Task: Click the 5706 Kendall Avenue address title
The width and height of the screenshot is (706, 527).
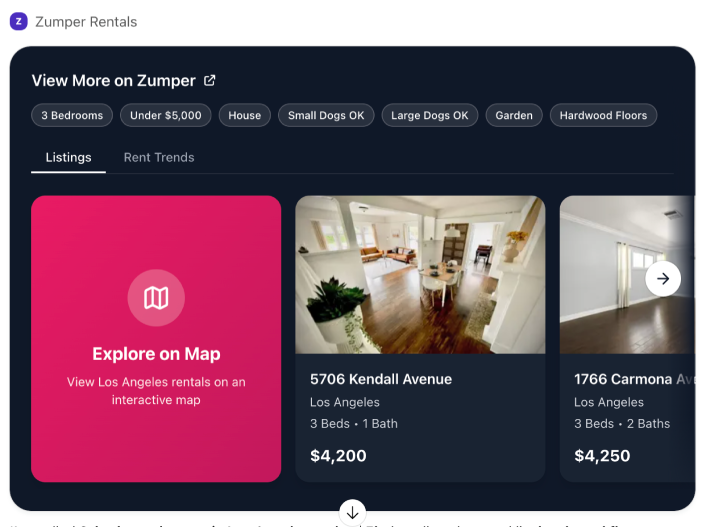Action: click(x=381, y=380)
